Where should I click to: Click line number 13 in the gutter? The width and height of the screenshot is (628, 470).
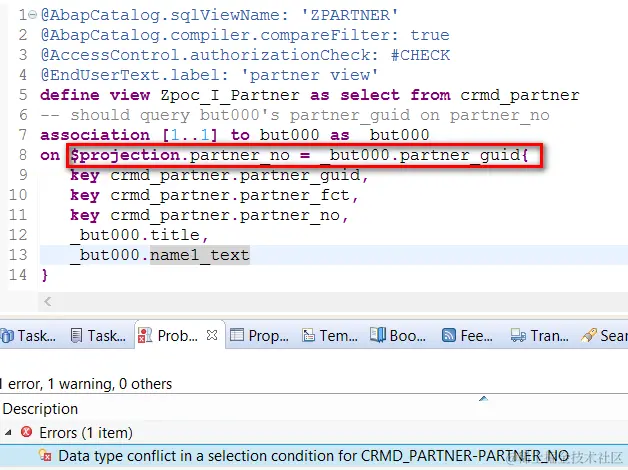(18, 255)
